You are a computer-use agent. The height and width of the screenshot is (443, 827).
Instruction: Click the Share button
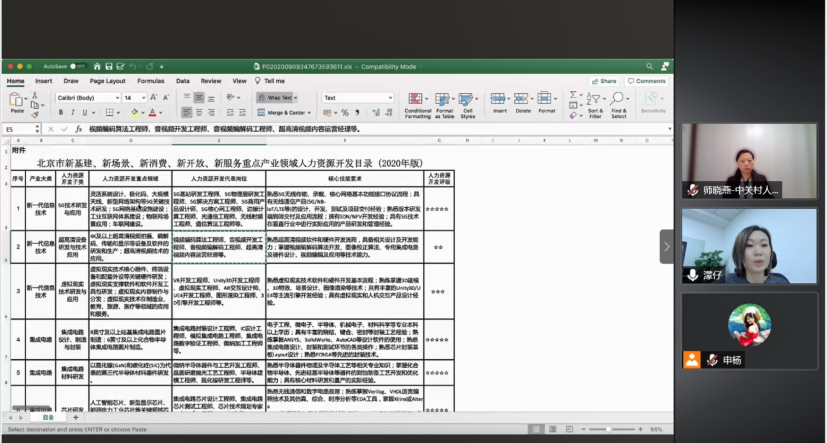[x=604, y=81]
